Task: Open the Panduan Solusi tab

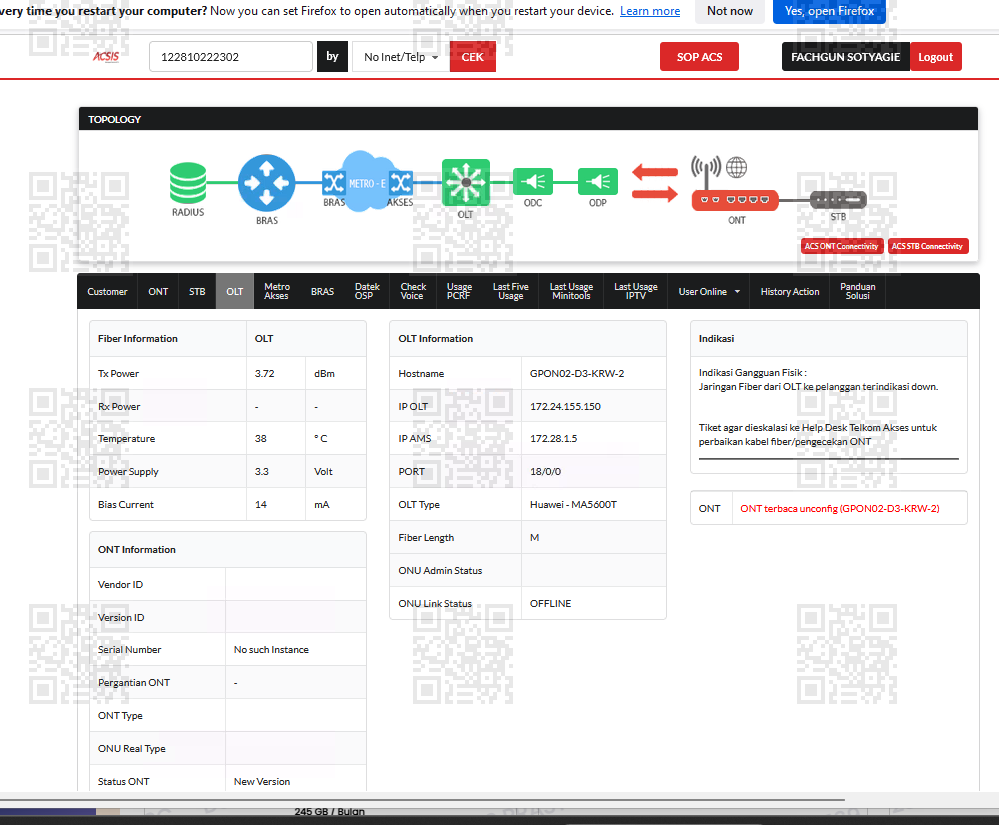Action: 858,291
